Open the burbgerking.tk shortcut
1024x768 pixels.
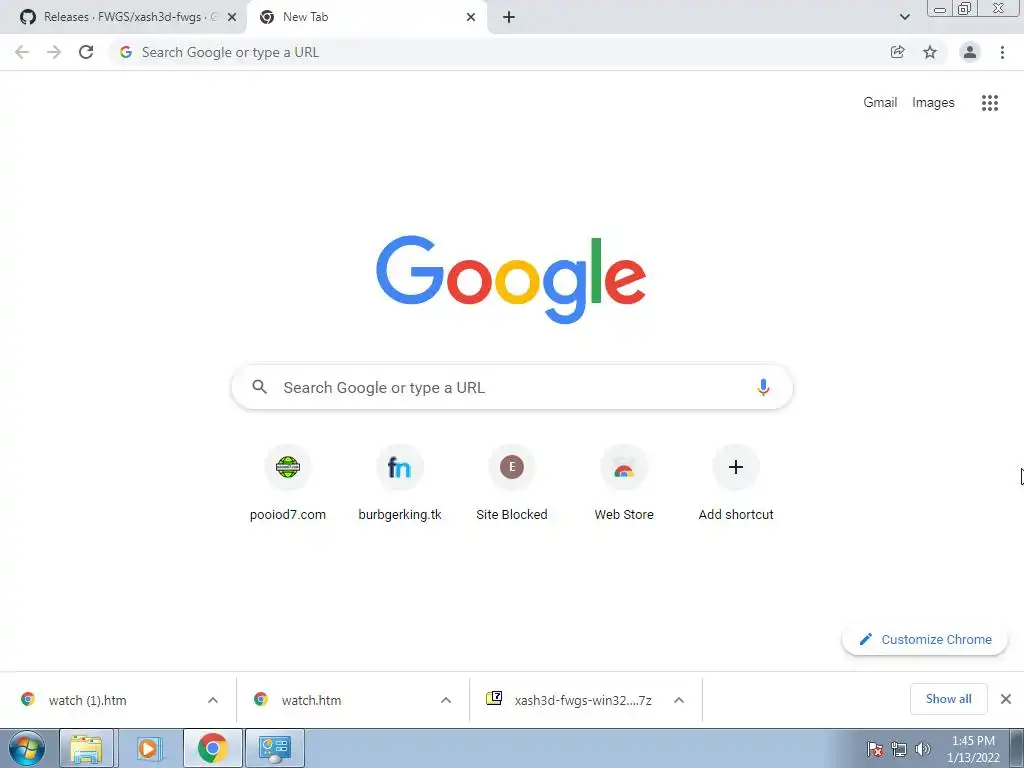tap(400, 483)
